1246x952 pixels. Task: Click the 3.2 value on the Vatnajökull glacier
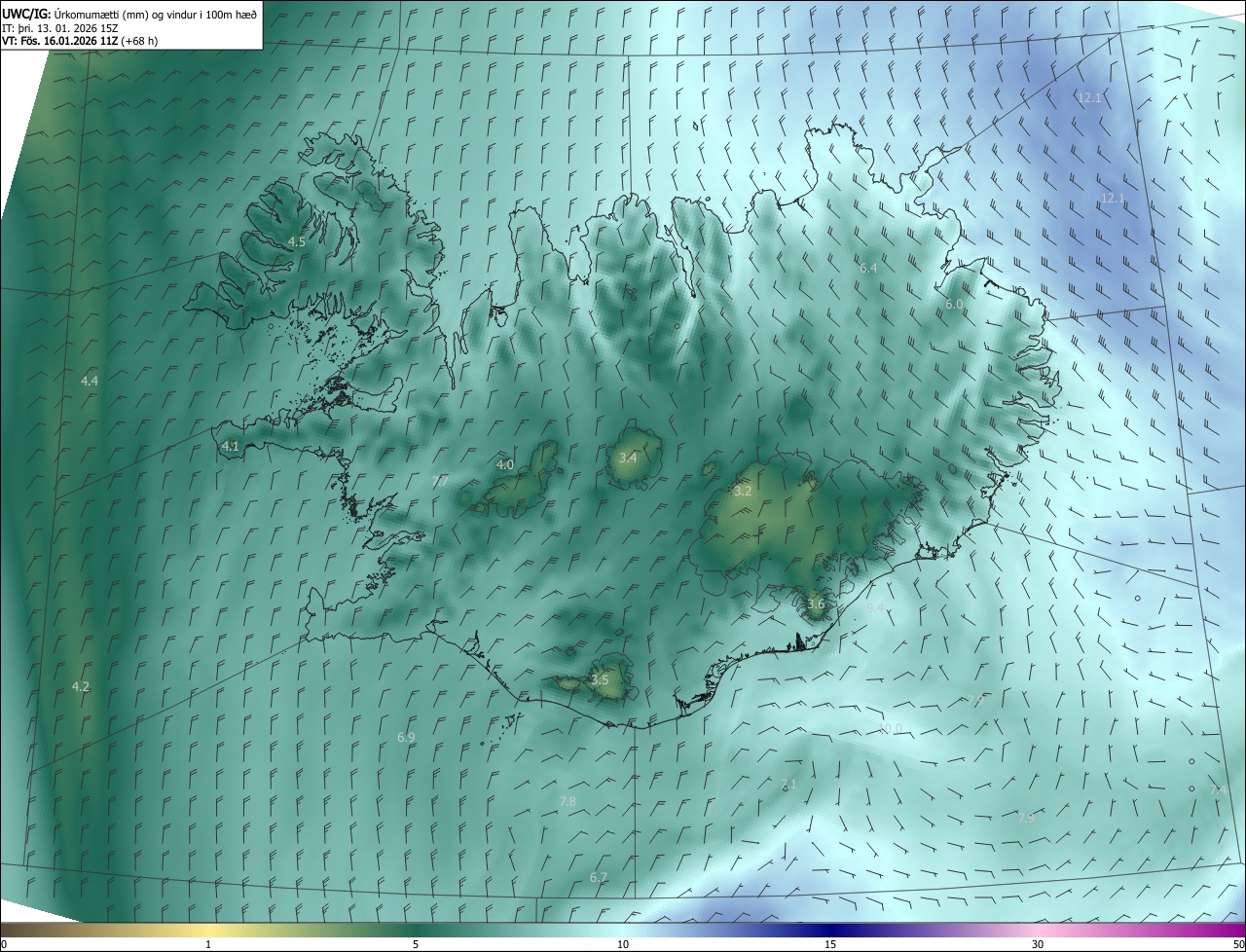point(743,492)
